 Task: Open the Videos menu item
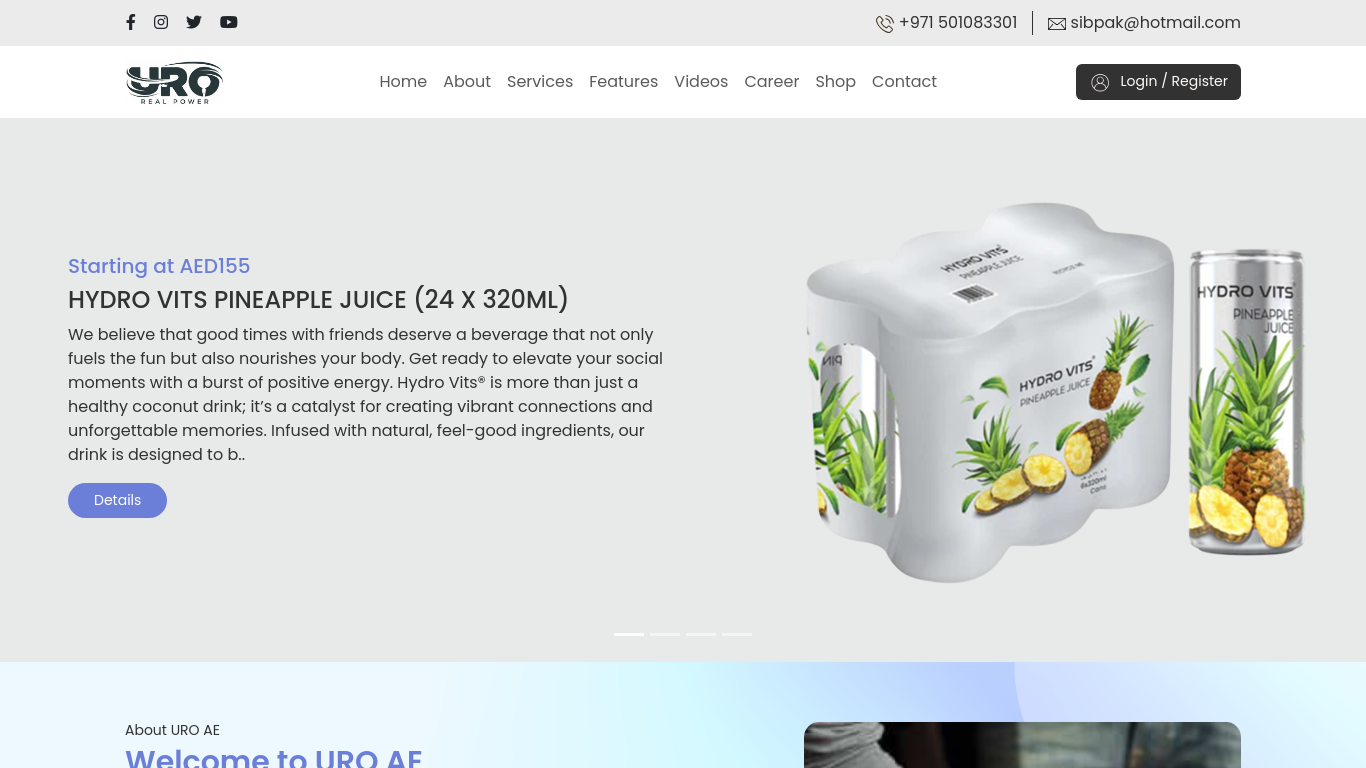click(701, 81)
